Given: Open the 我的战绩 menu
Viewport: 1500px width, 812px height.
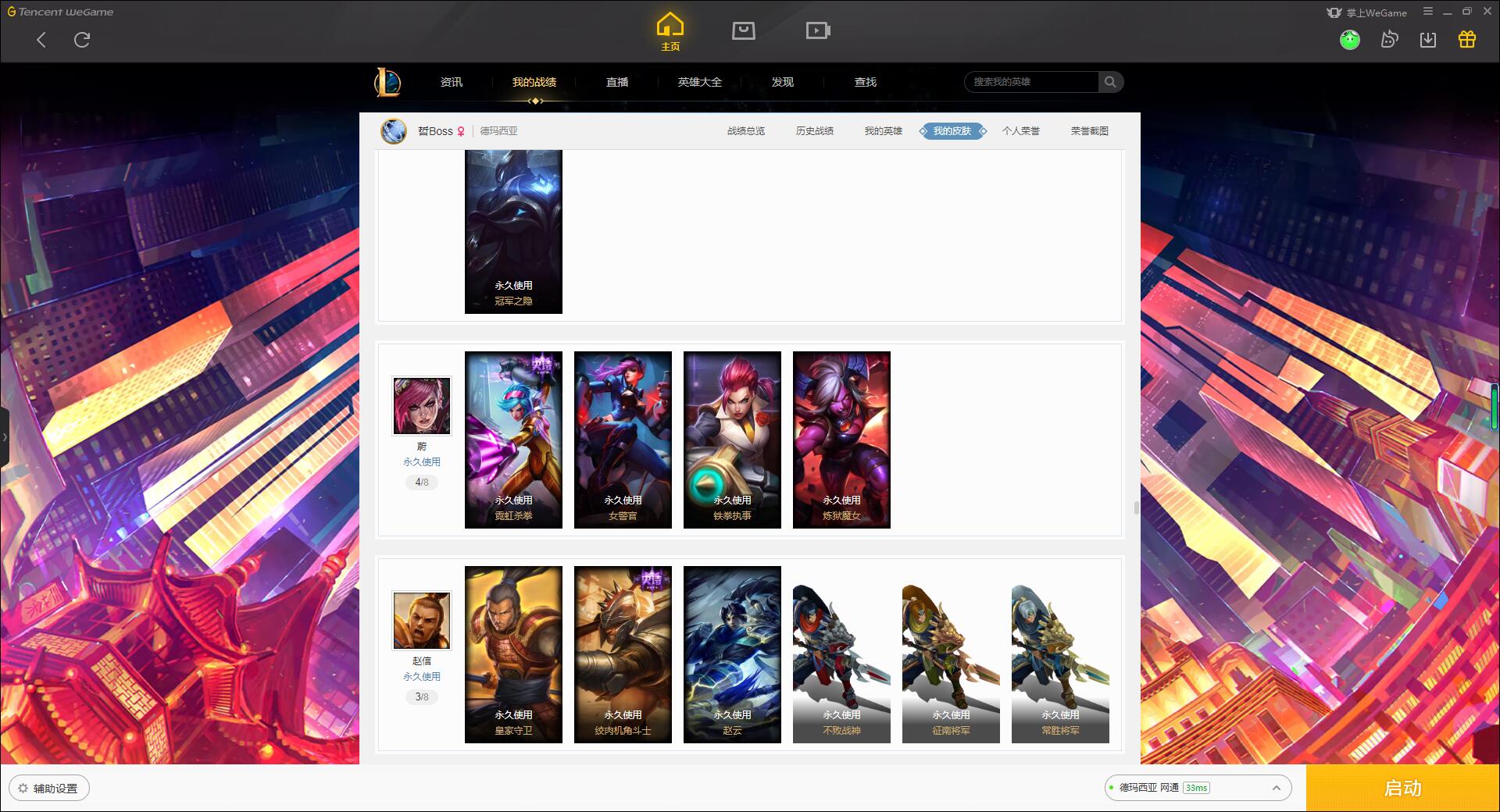Looking at the screenshot, I should coord(534,82).
